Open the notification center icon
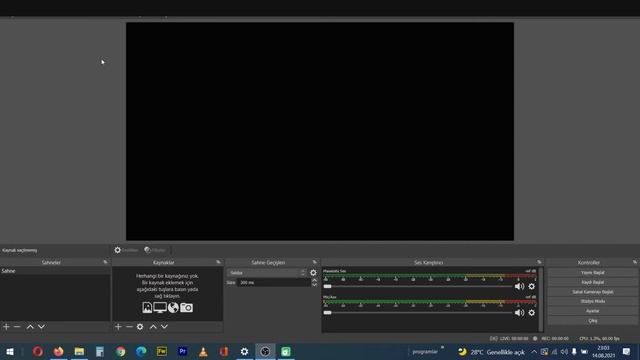 click(x=627, y=351)
